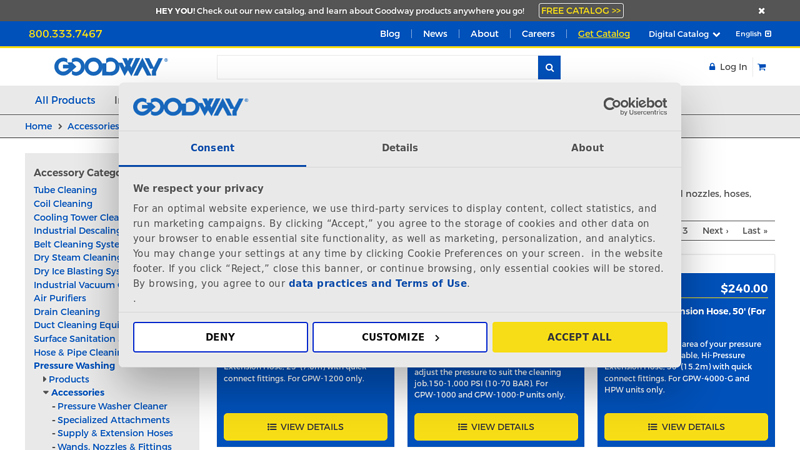
Task: Switch to the Details tab
Action: (399, 148)
